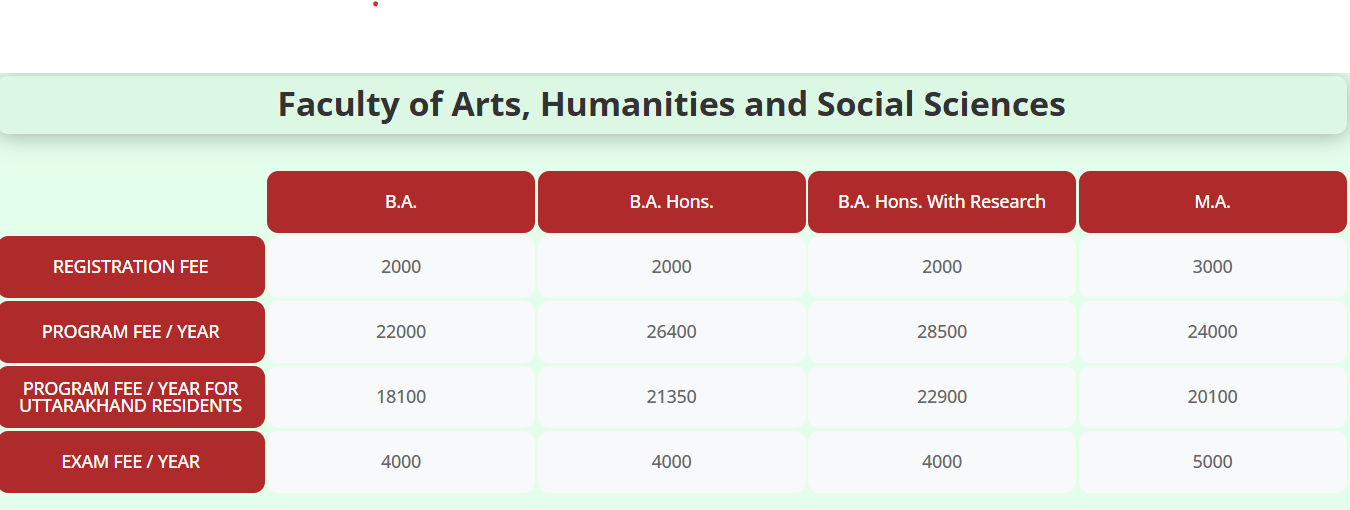Select the 28500 program fee cell
Viewport: 1350px width, 510px height.
(x=942, y=332)
